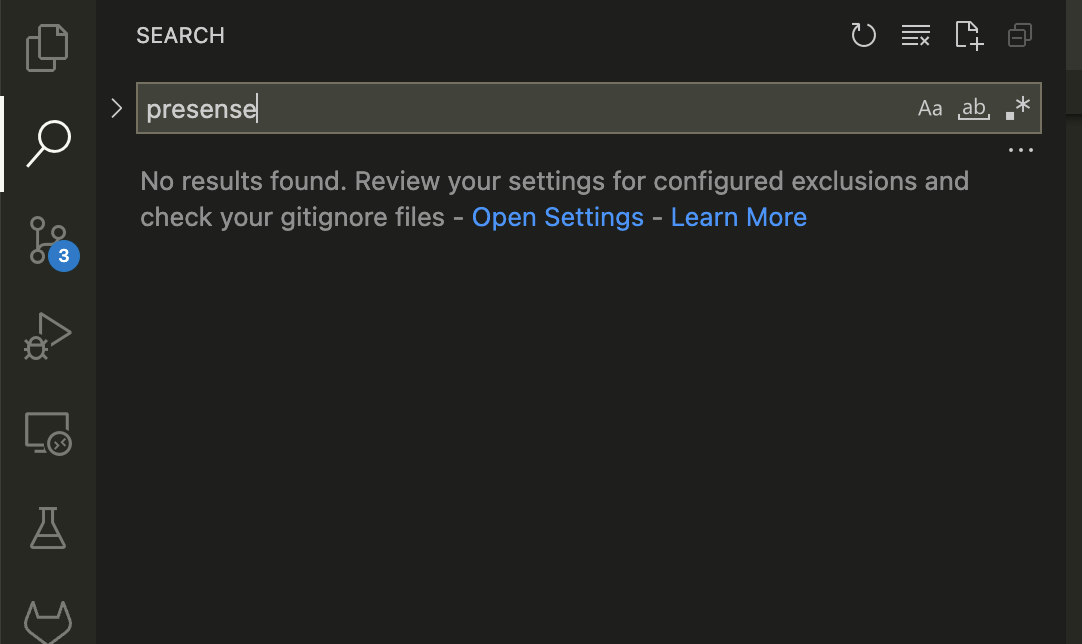Open the Run and Debug view

(x=47, y=336)
